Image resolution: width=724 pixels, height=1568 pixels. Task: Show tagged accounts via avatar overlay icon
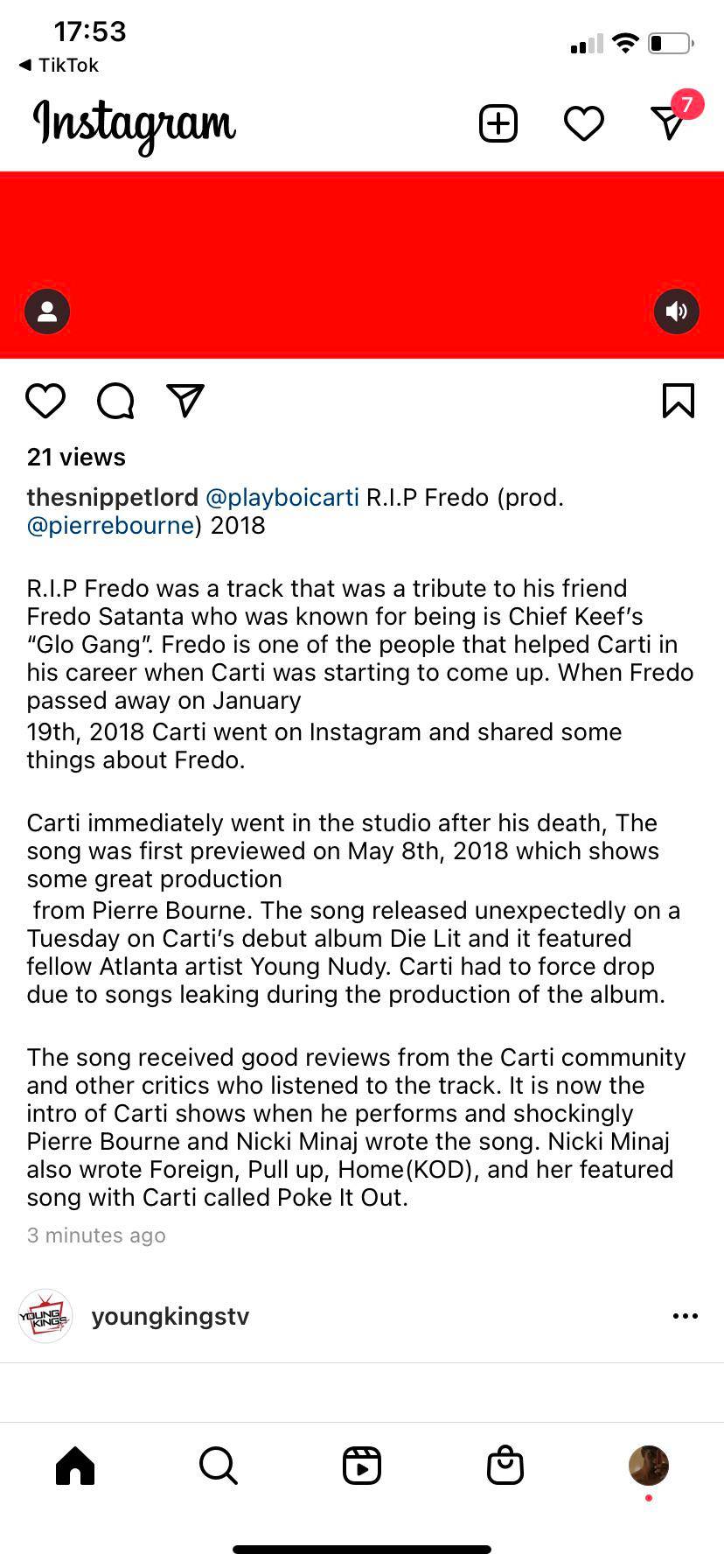[x=46, y=311]
